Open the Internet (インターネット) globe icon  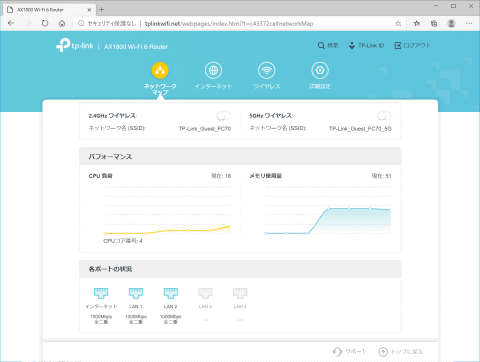pos(213,70)
